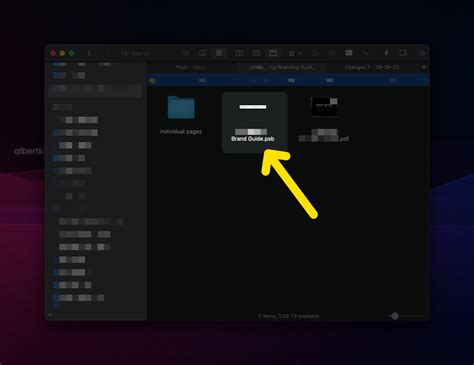
Task: Open the group-by dropdown in the toolbar
Action: pos(294,53)
